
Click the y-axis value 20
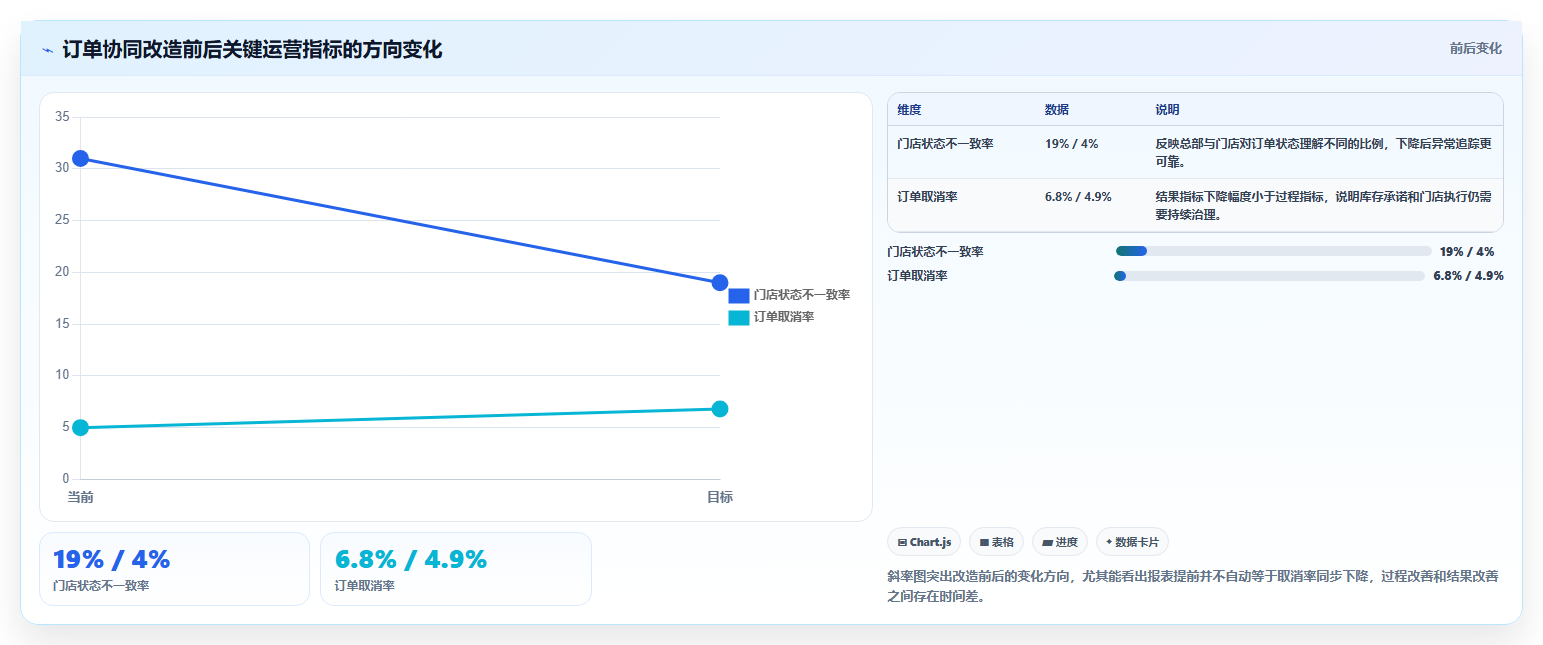(x=62, y=272)
